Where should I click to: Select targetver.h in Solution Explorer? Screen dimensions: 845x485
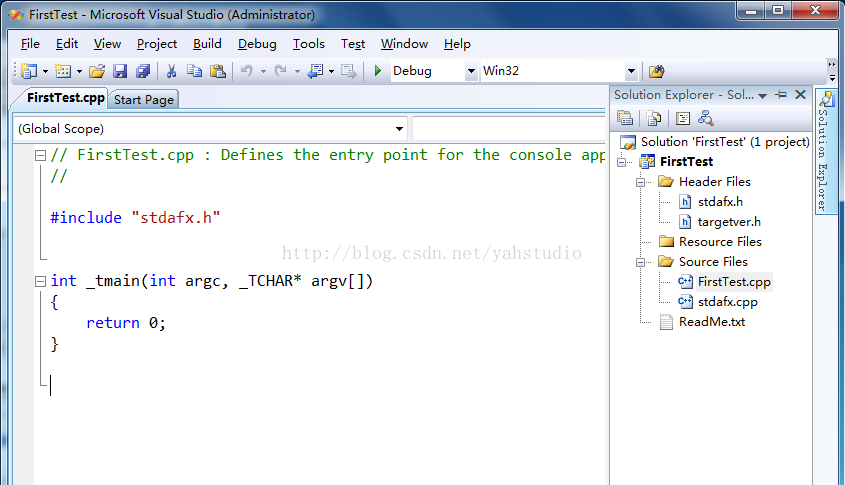click(729, 222)
